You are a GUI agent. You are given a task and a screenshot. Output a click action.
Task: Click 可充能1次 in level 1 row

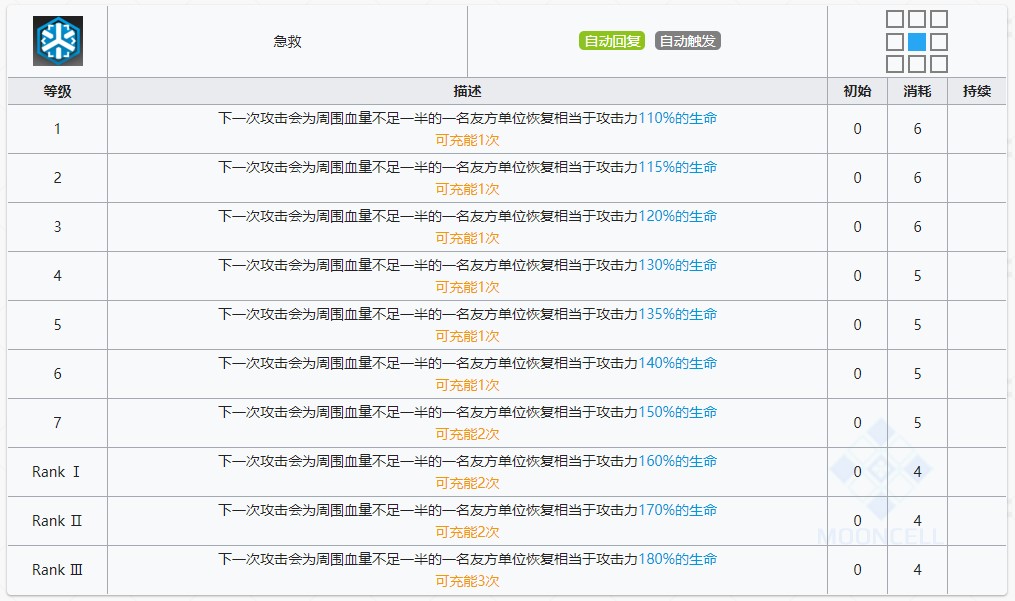tap(467, 140)
